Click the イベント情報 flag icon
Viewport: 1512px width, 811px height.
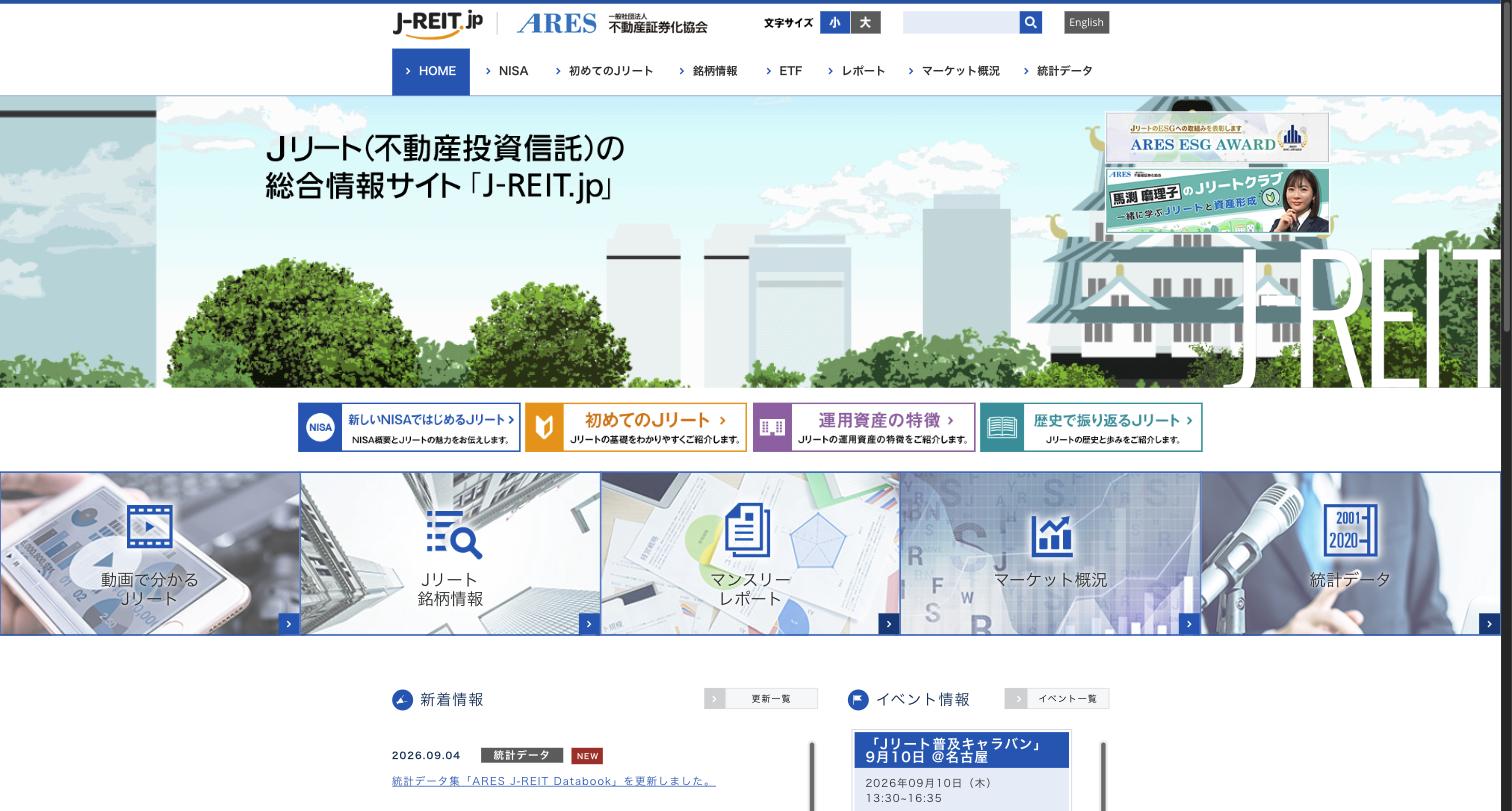[x=858, y=700]
